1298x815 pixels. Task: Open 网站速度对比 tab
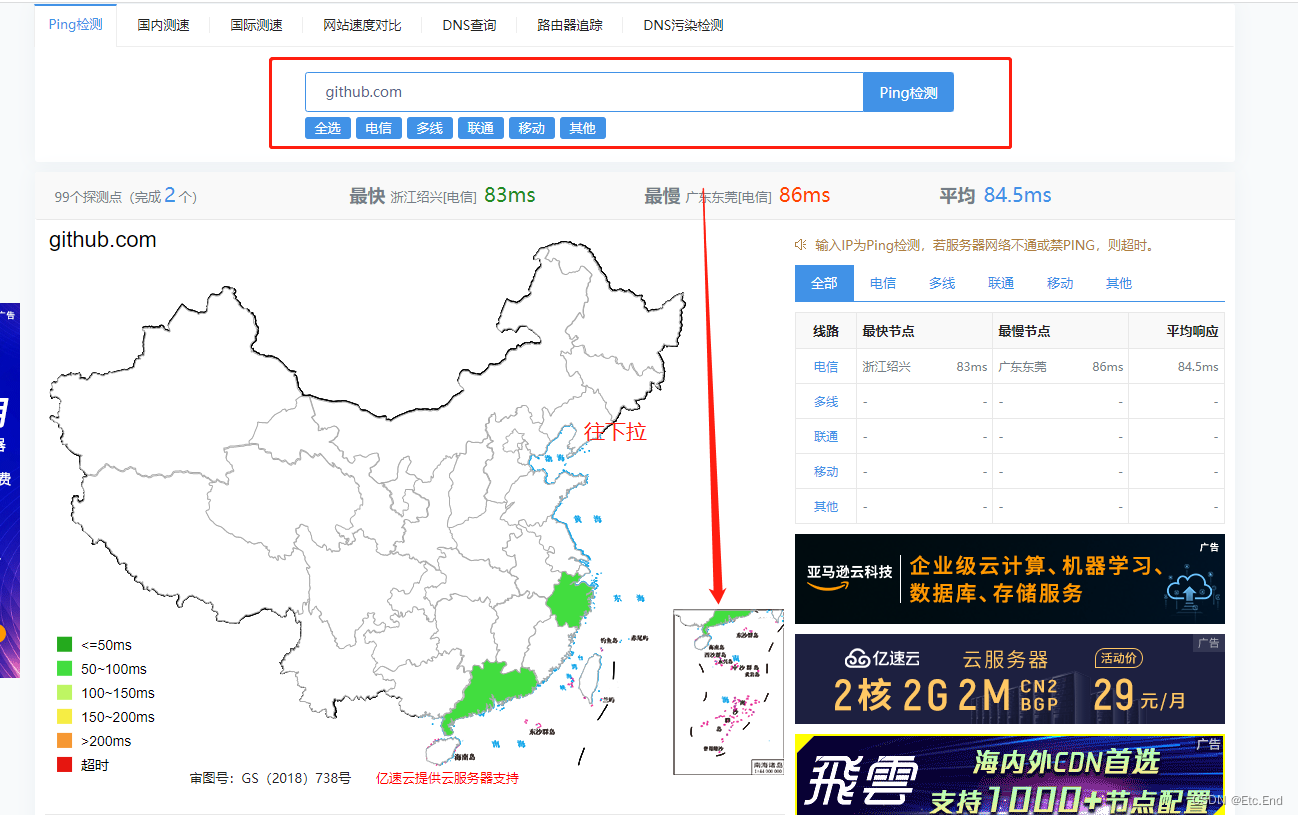click(x=362, y=25)
